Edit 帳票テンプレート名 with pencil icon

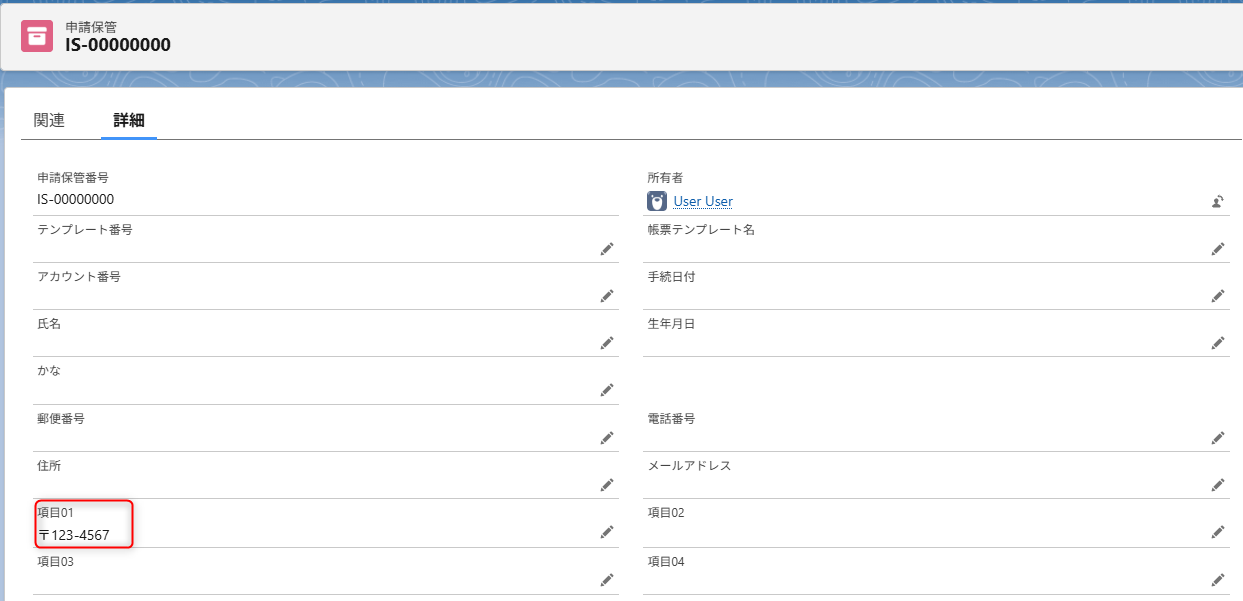point(1217,249)
